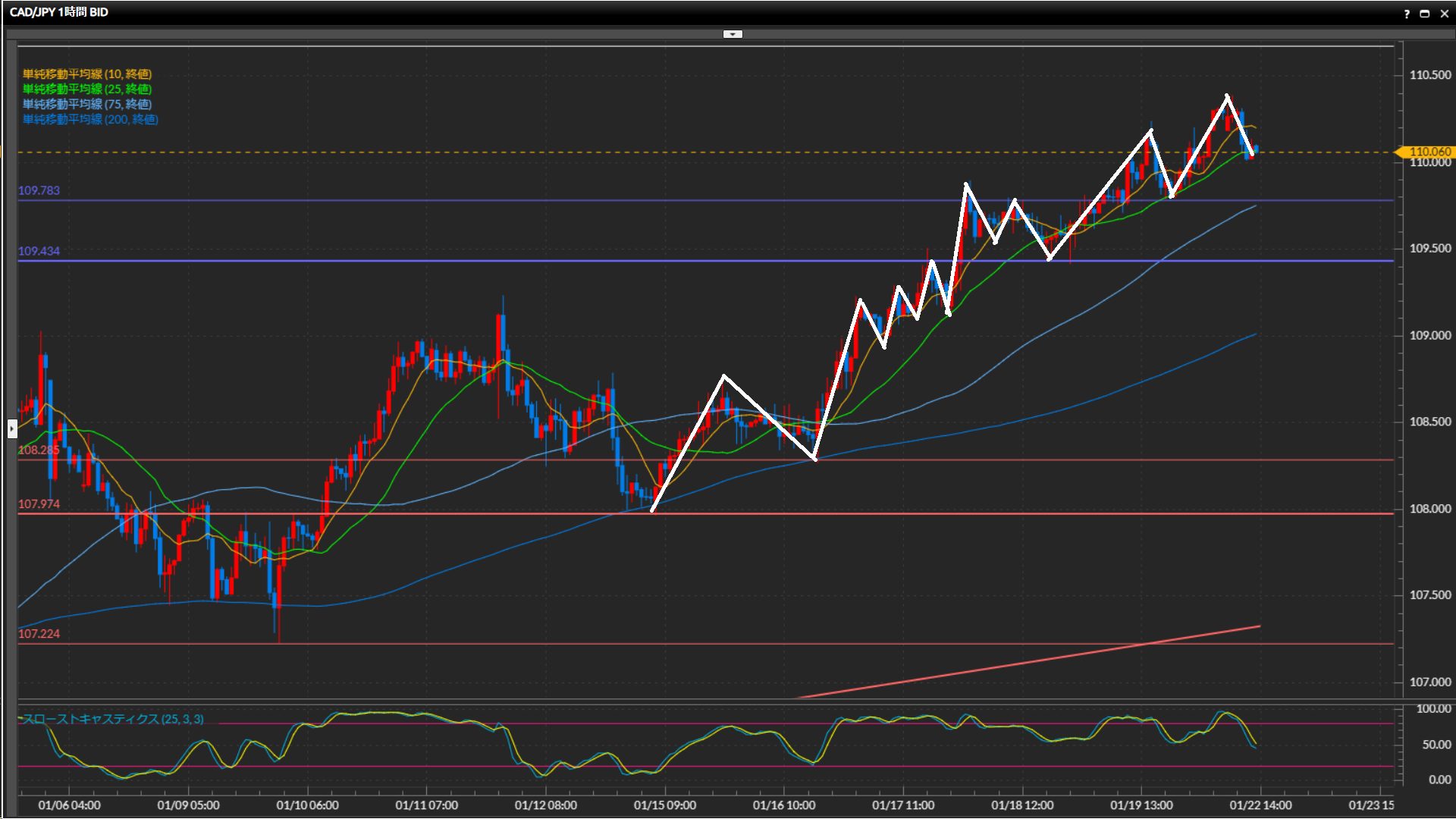Viewport: 1456px width, 819px height.
Task: Select the 107.974 horizontal line label
Action: [39, 504]
